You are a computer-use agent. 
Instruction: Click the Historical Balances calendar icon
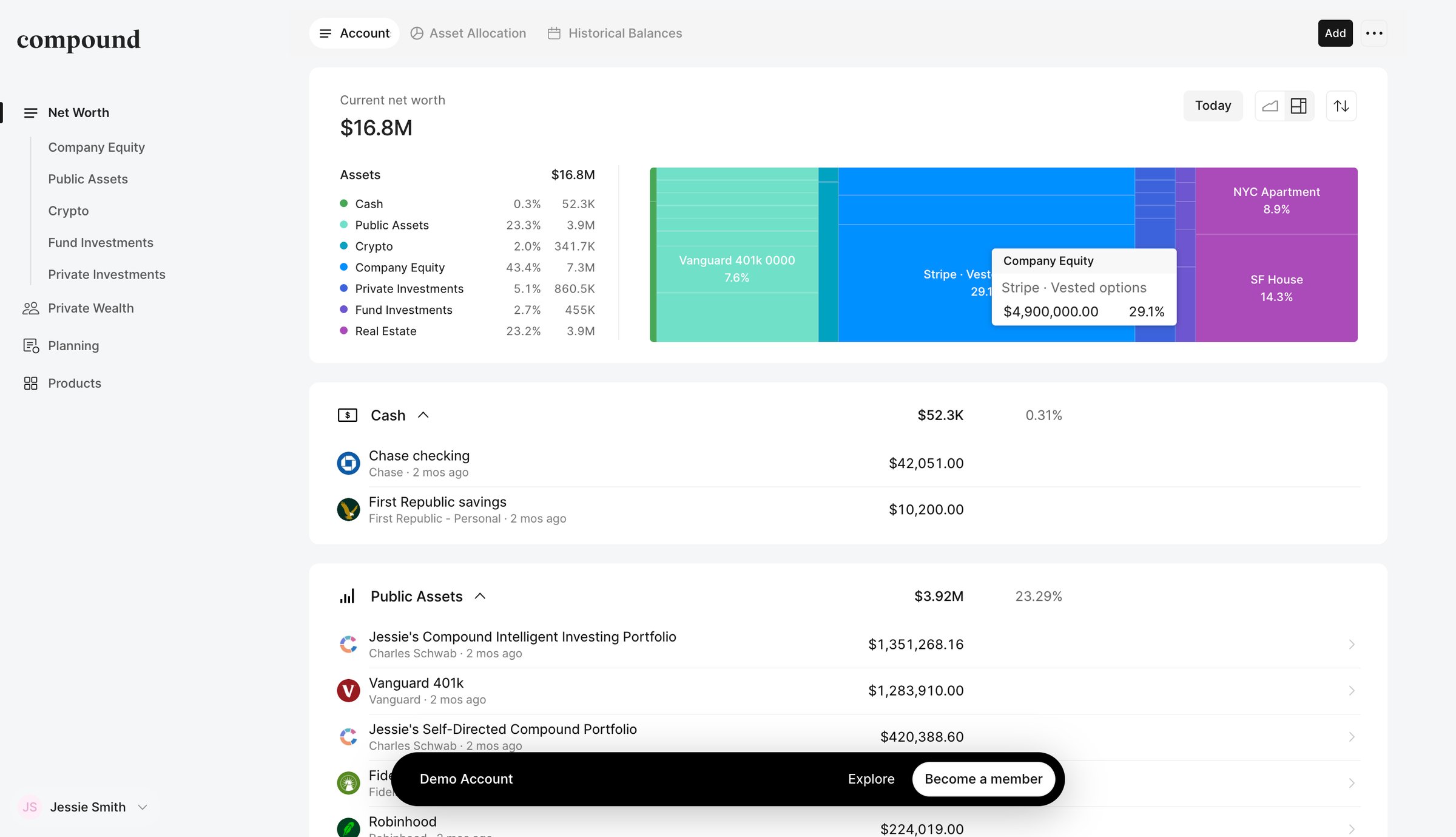pos(554,33)
